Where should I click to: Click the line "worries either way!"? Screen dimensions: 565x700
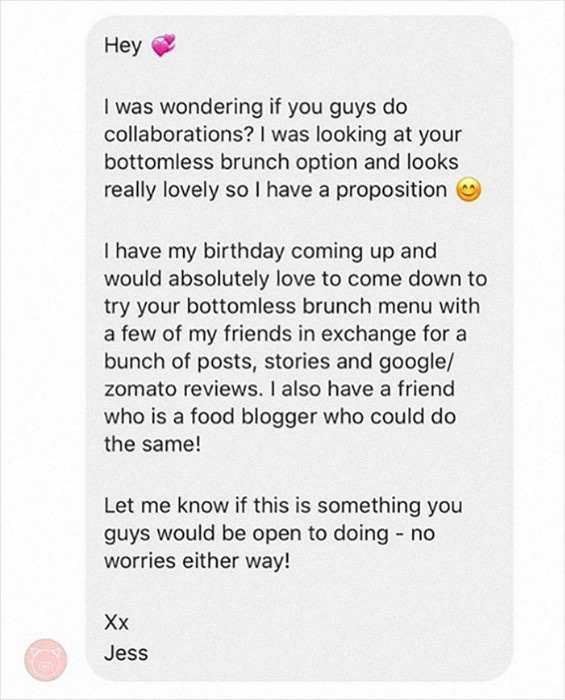click(x=197, y=562)
